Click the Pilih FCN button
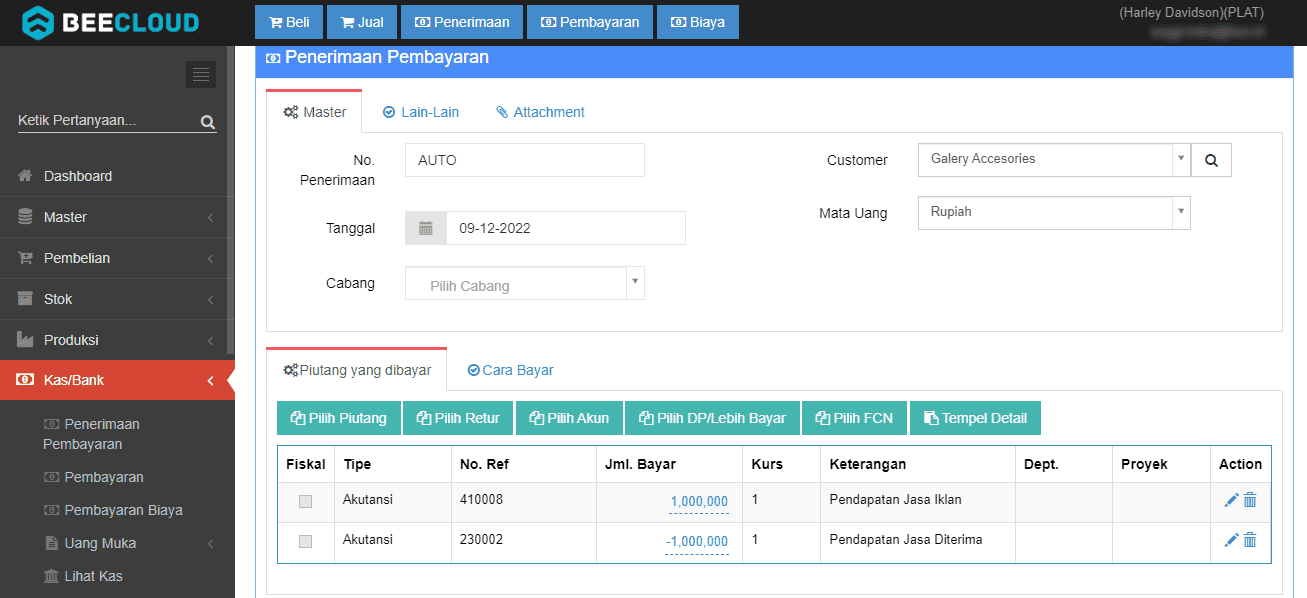Screen dimensions: 1307x598 [854, 418]
